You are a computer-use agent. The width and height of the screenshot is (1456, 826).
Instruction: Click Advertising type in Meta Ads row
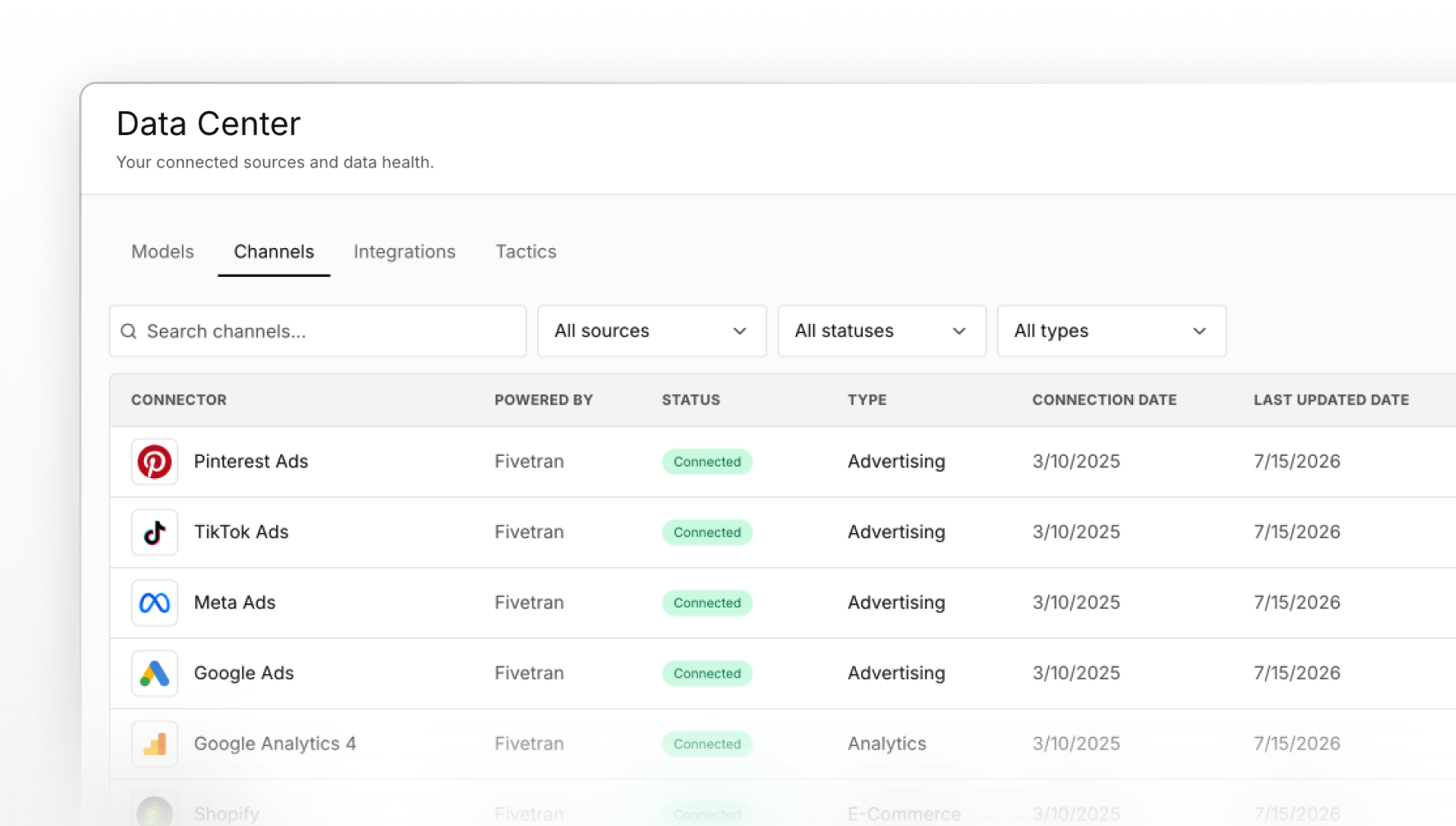897,603
